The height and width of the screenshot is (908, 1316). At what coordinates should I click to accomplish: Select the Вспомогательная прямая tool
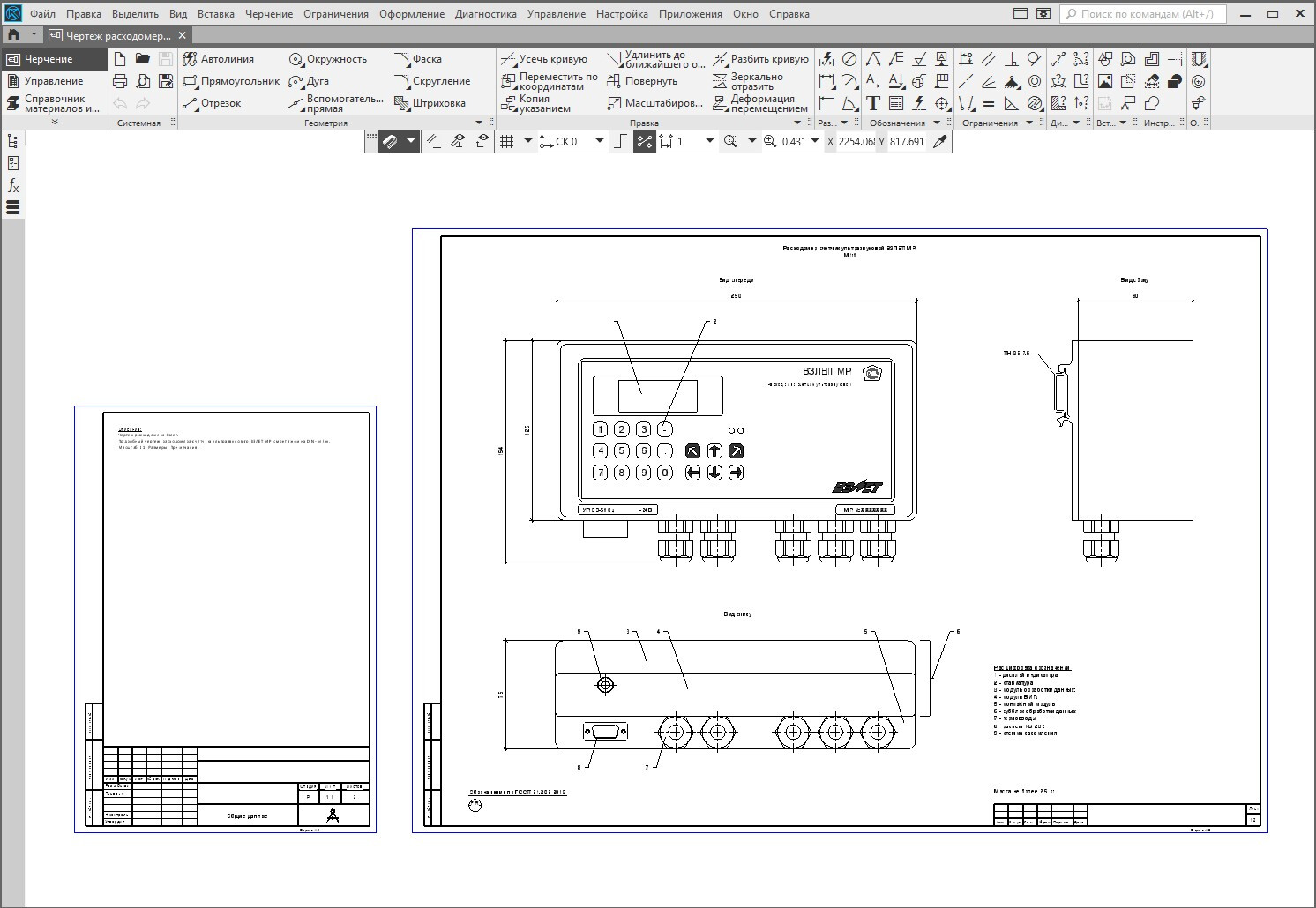pos(336,103)
